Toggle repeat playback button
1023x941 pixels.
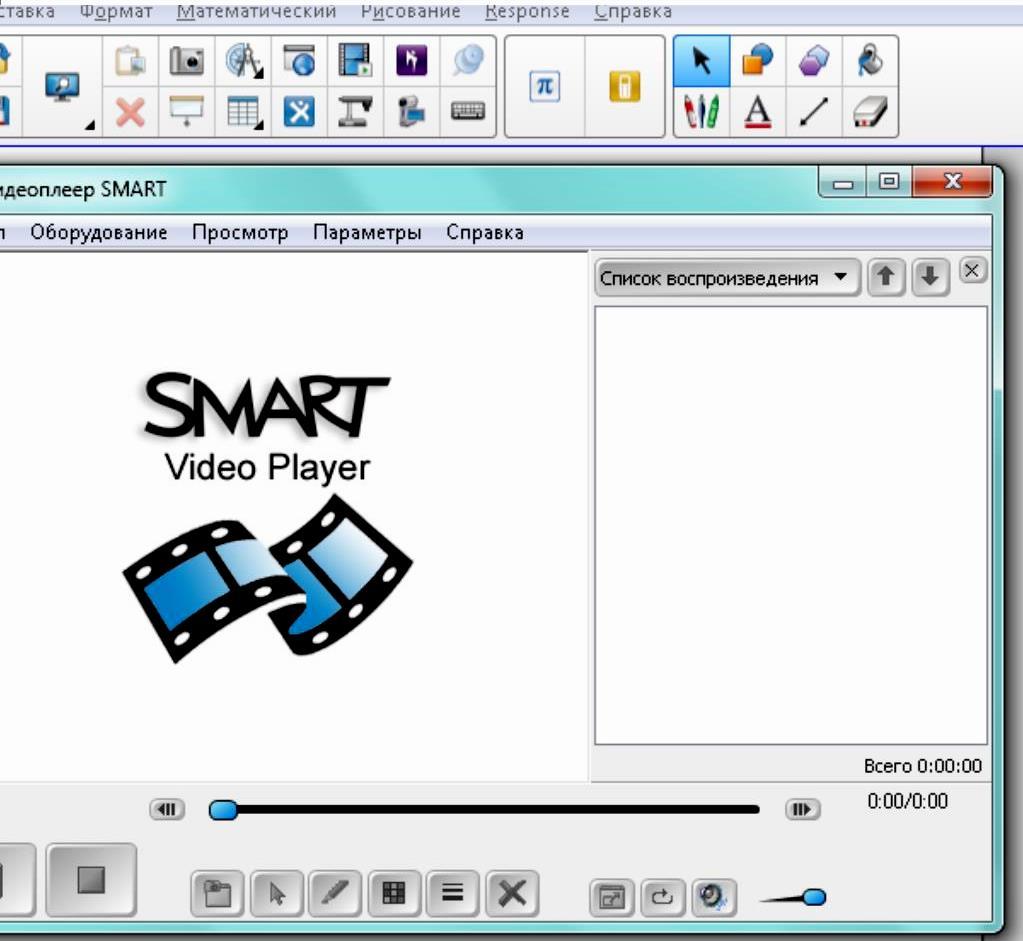[x=662, y=898]
